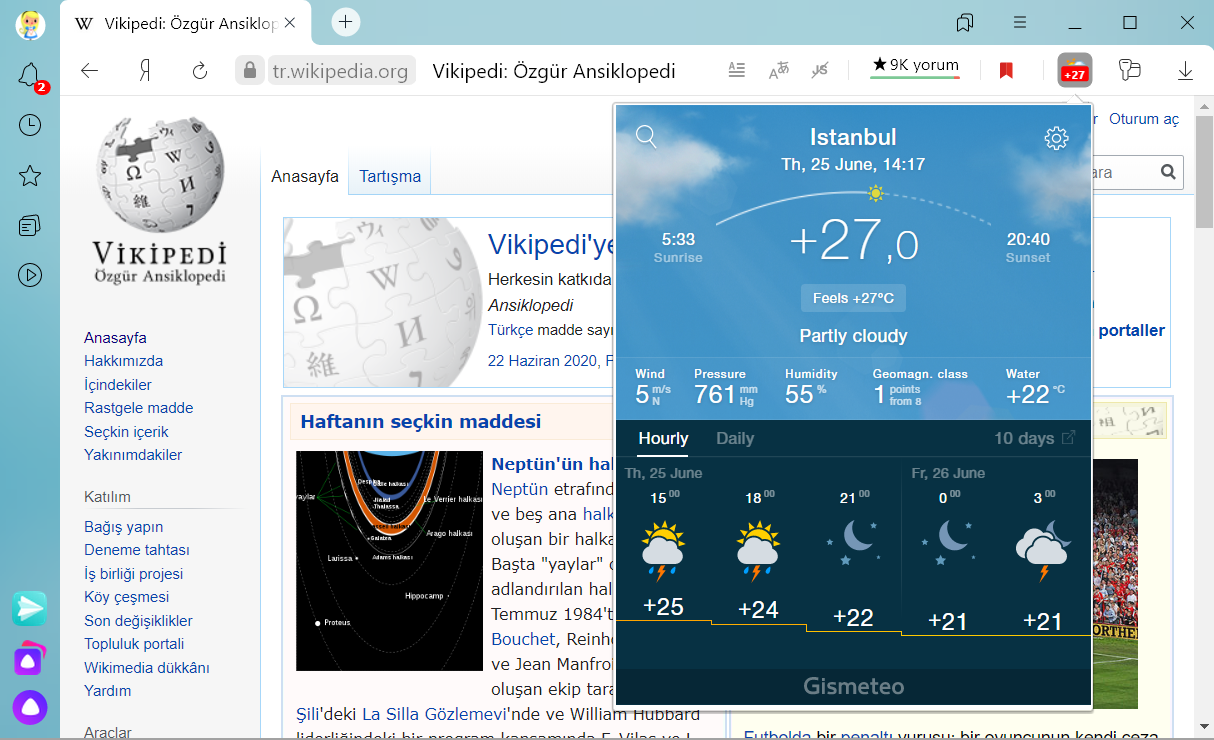Open Gismeteo footer link
The image size is (1214, 740).
click(853, 687)
